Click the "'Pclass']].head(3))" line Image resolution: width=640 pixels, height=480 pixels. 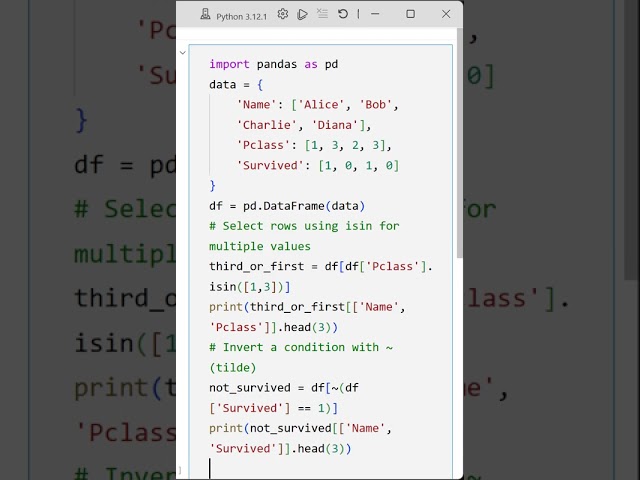273,327
